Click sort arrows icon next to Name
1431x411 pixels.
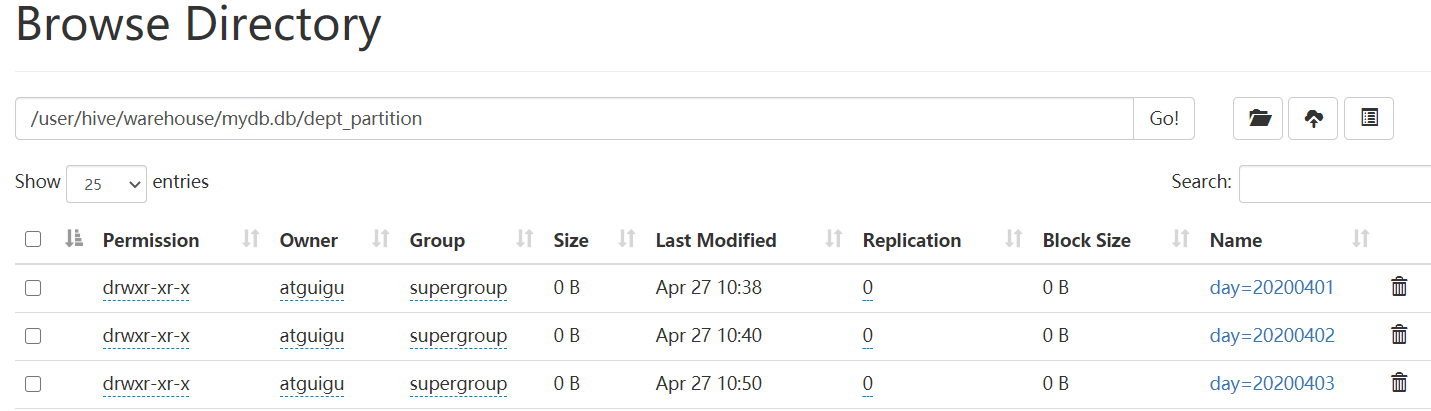pyautogui.click(x=1360, y=240)
